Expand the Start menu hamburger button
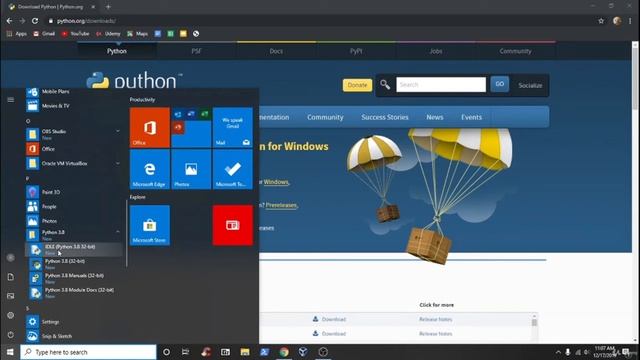The image size is (640, 360). point(11,100)
